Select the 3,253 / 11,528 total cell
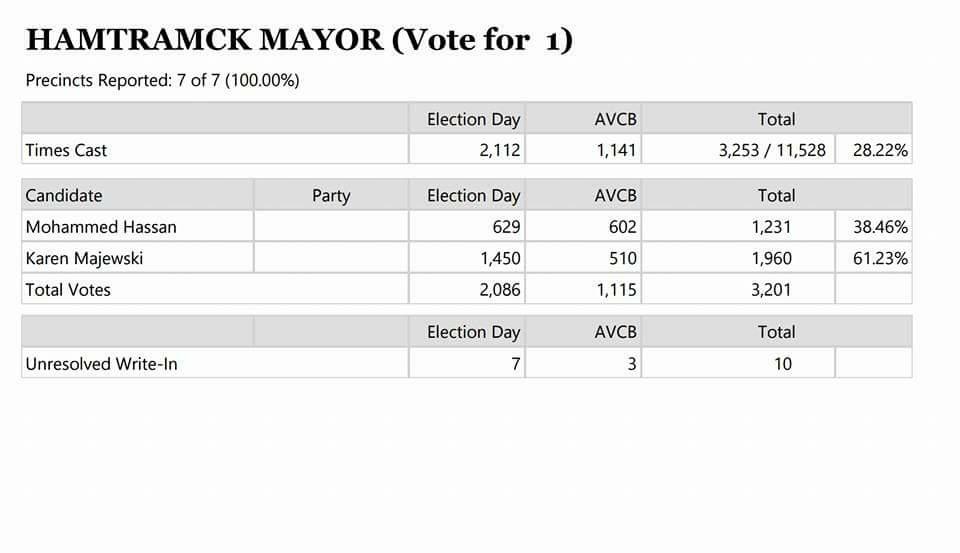Screen dimensions: 960x553 click(738, 149)
